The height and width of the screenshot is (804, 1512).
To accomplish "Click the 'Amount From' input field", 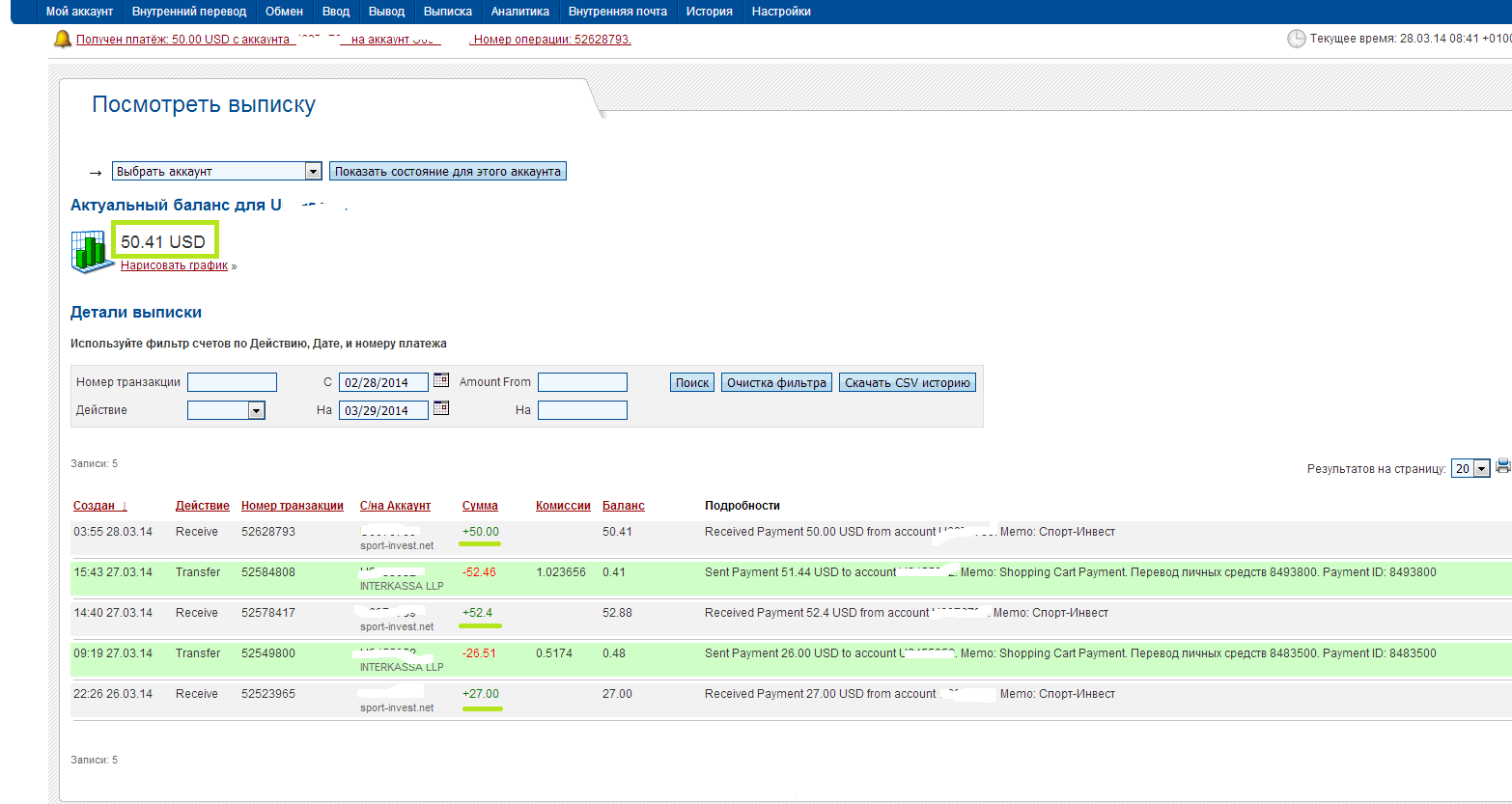I will click(x=582, y=382).
